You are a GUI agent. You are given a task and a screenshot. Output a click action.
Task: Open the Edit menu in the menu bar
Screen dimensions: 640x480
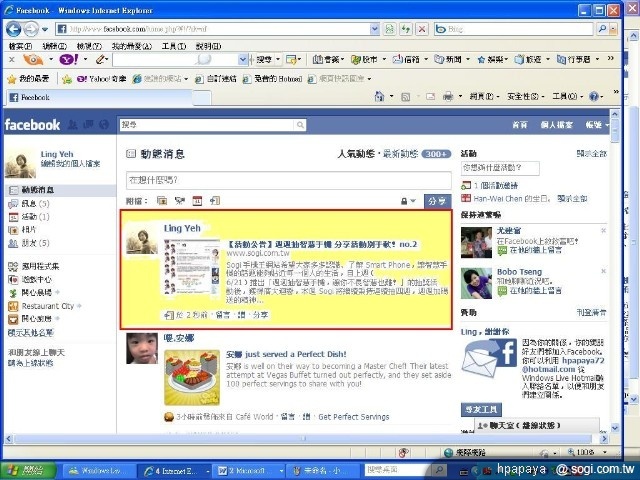pyautogui.click(x=55, y=46)
